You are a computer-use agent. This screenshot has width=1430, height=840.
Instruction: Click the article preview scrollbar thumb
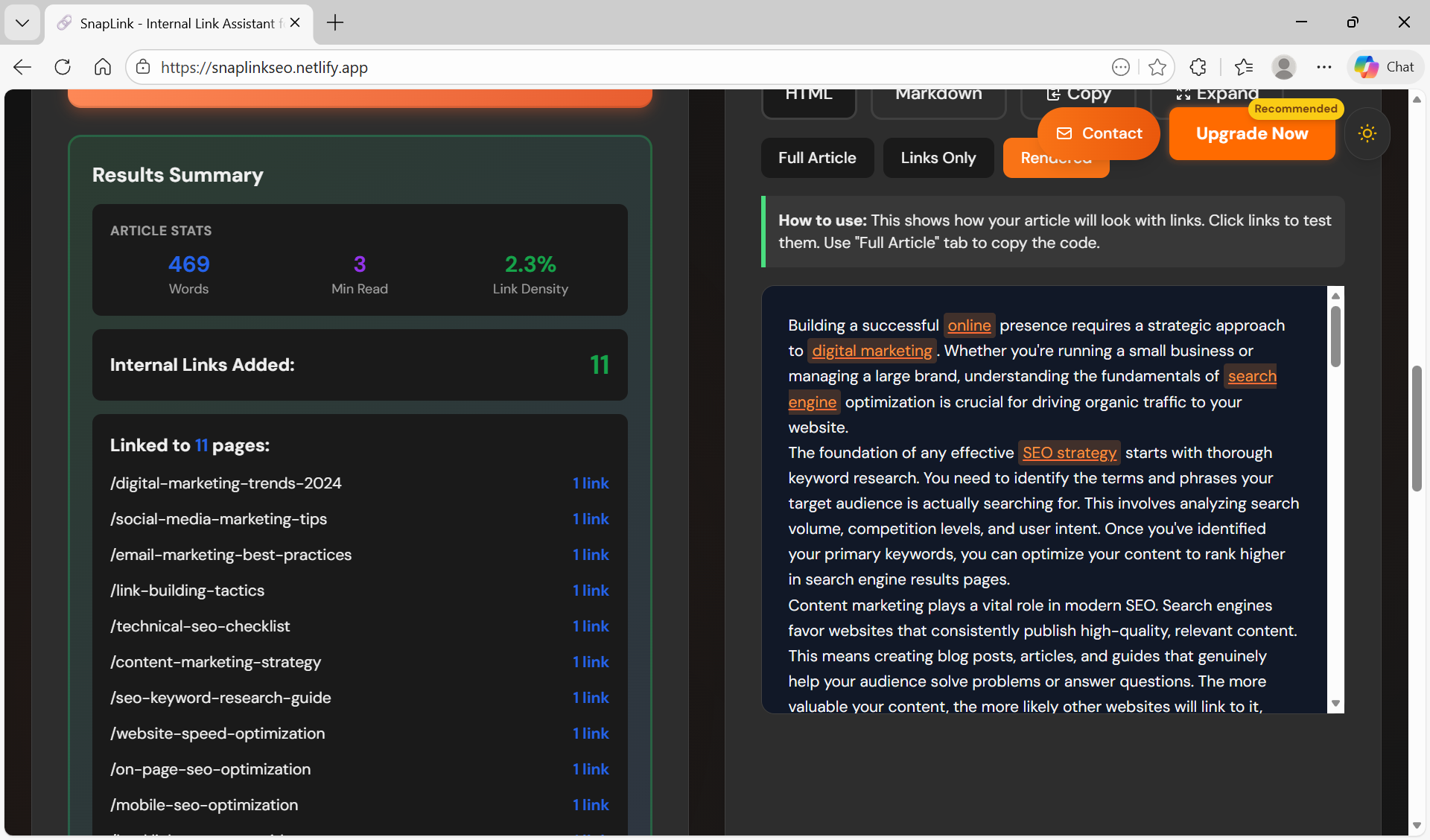point(1335,335)
